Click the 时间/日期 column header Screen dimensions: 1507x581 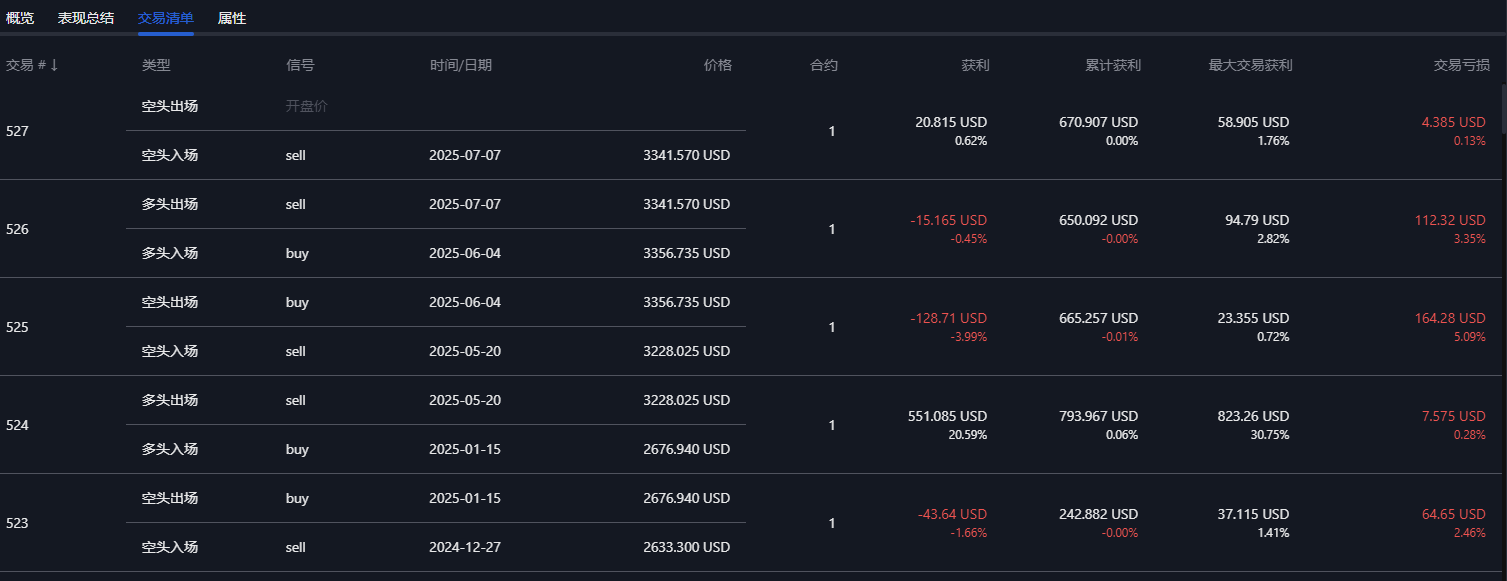(x=461, y=65)
